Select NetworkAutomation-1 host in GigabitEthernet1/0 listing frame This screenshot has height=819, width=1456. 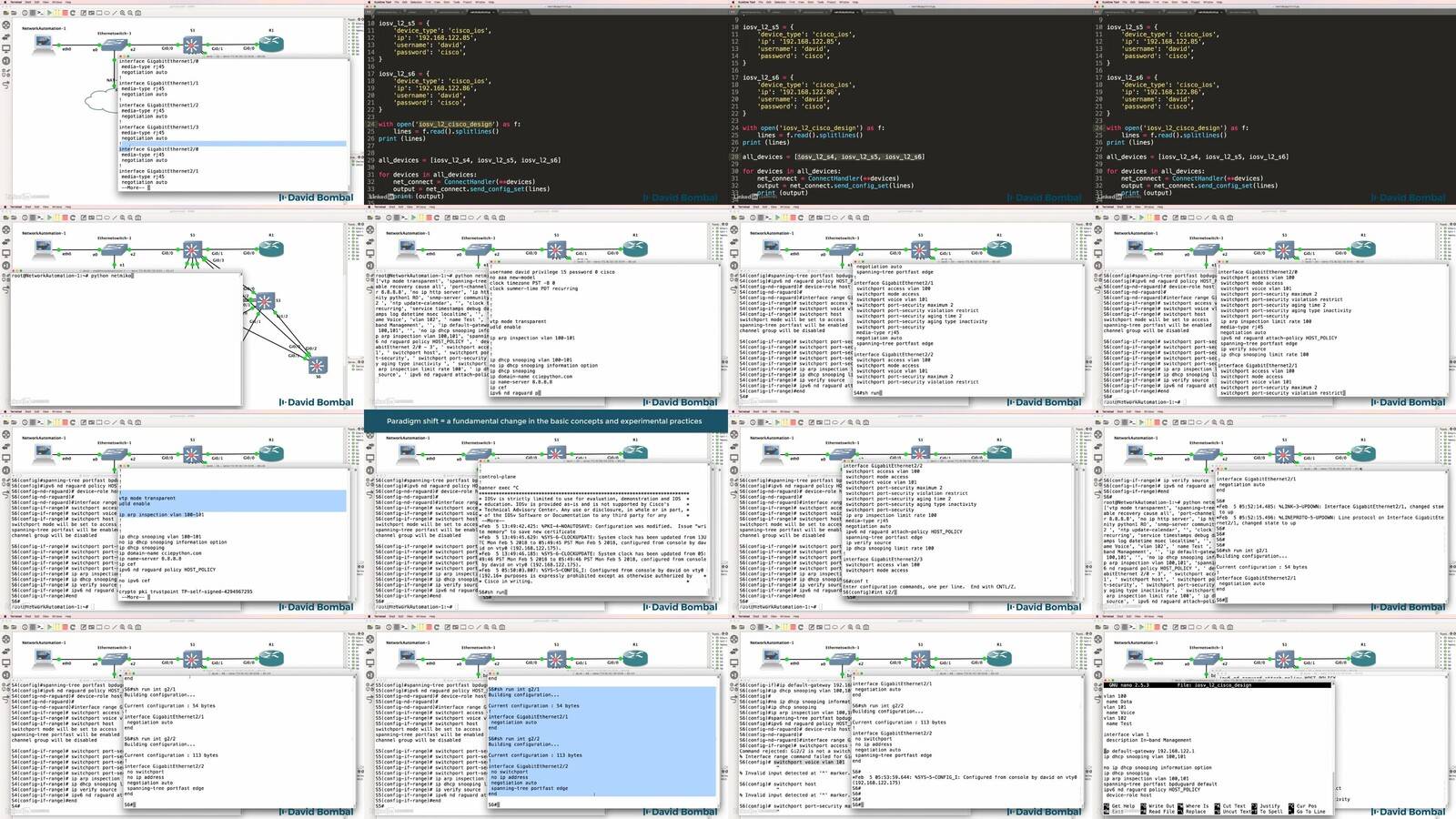(44, 44)
